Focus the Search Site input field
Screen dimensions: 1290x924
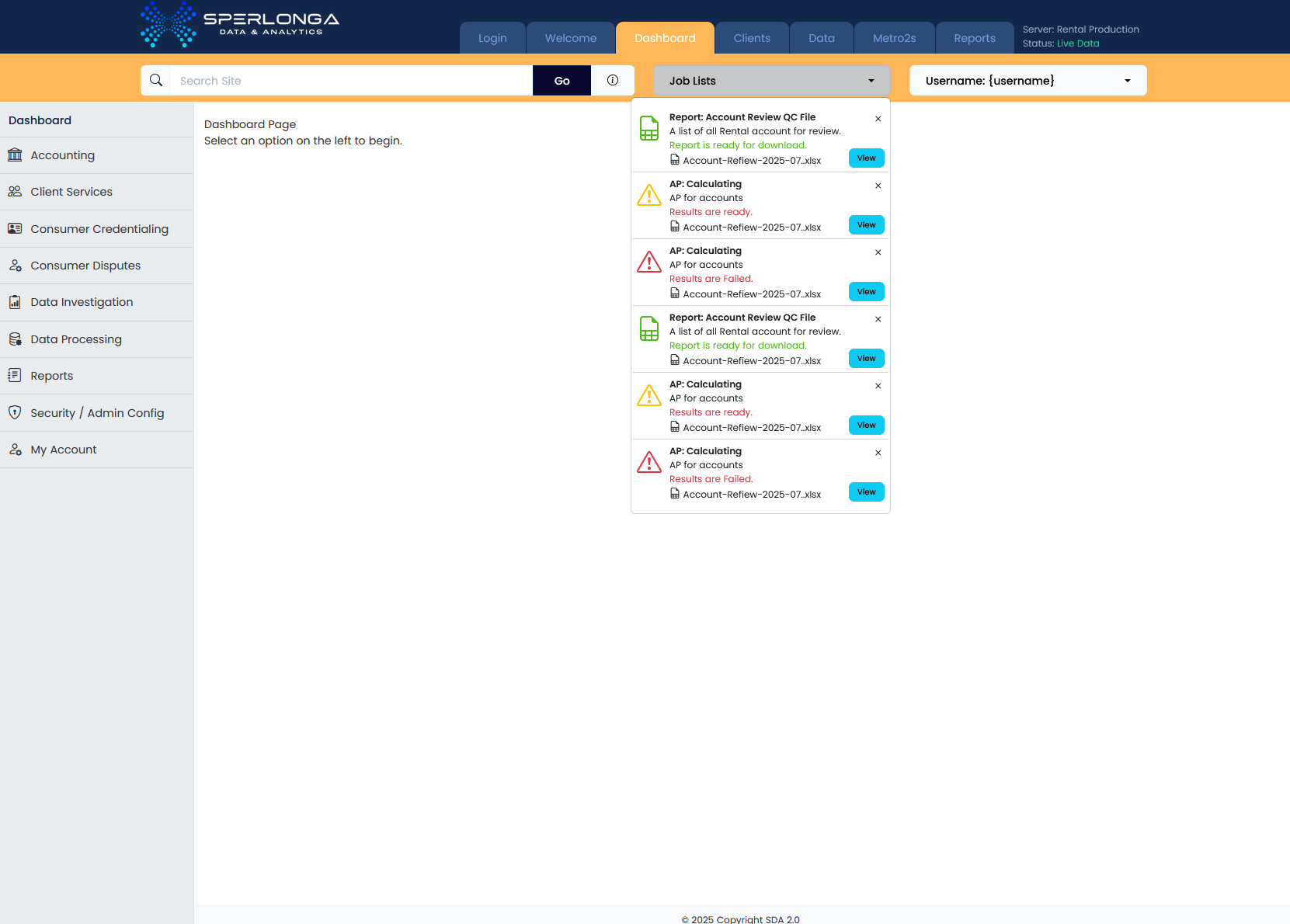click(351, 81)
